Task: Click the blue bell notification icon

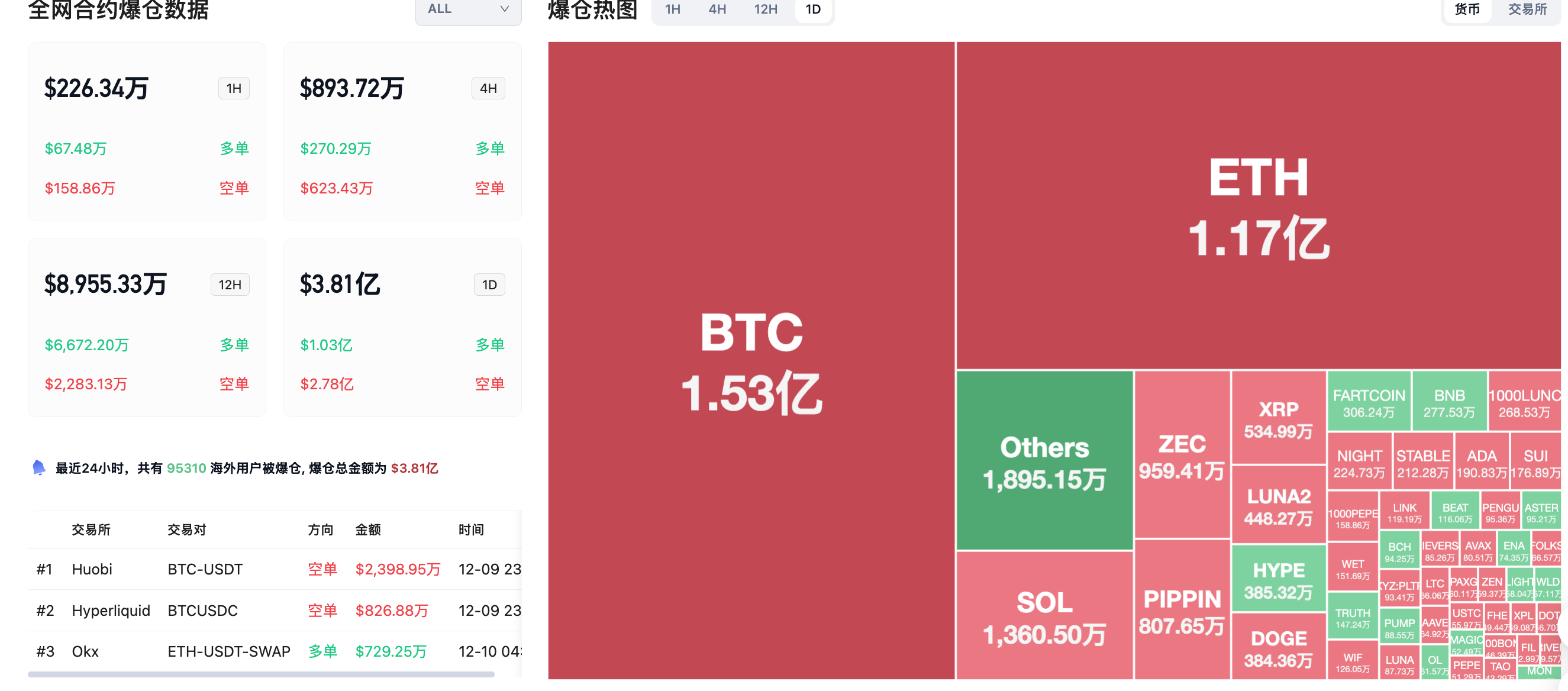Action: (x=39, y=467)
